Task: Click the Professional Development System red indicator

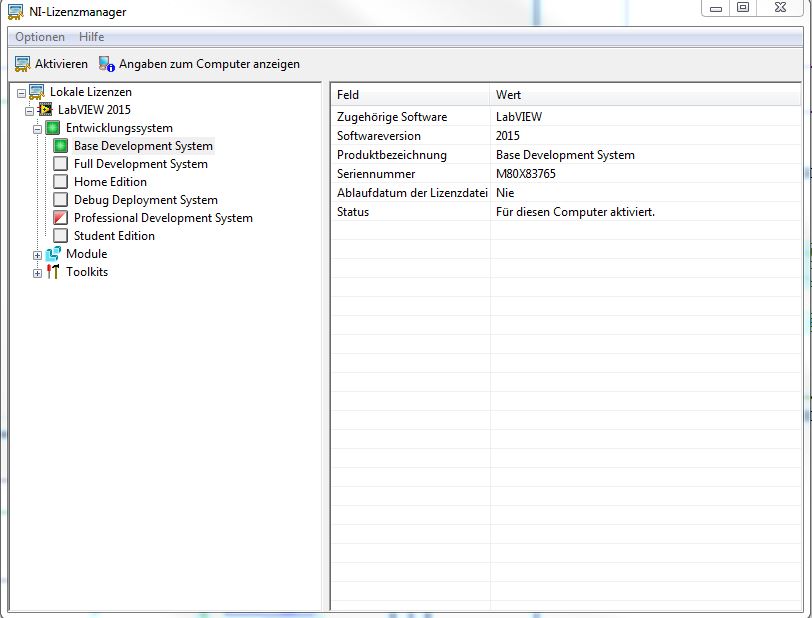Action: tap(61, 218)
